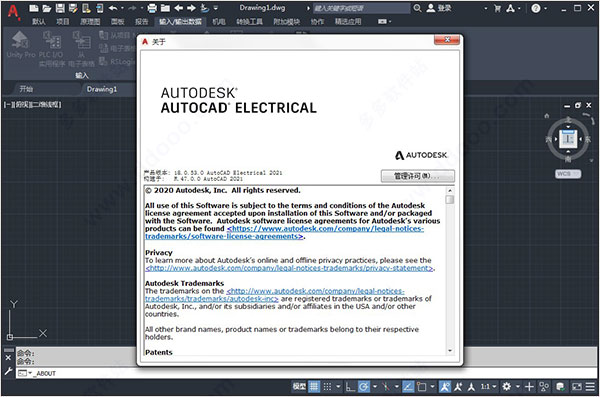
Task: Open file with folder icon in quick access toolbar
Action: tap(47, 8)
